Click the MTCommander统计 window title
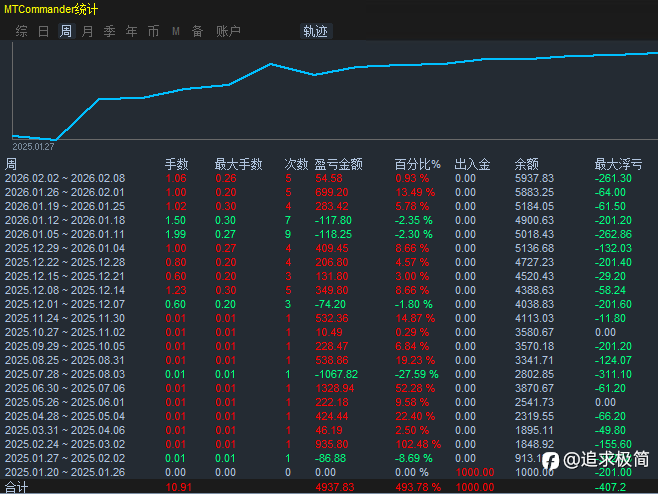The height and width of the screenshot is (494, 658). 51,9
